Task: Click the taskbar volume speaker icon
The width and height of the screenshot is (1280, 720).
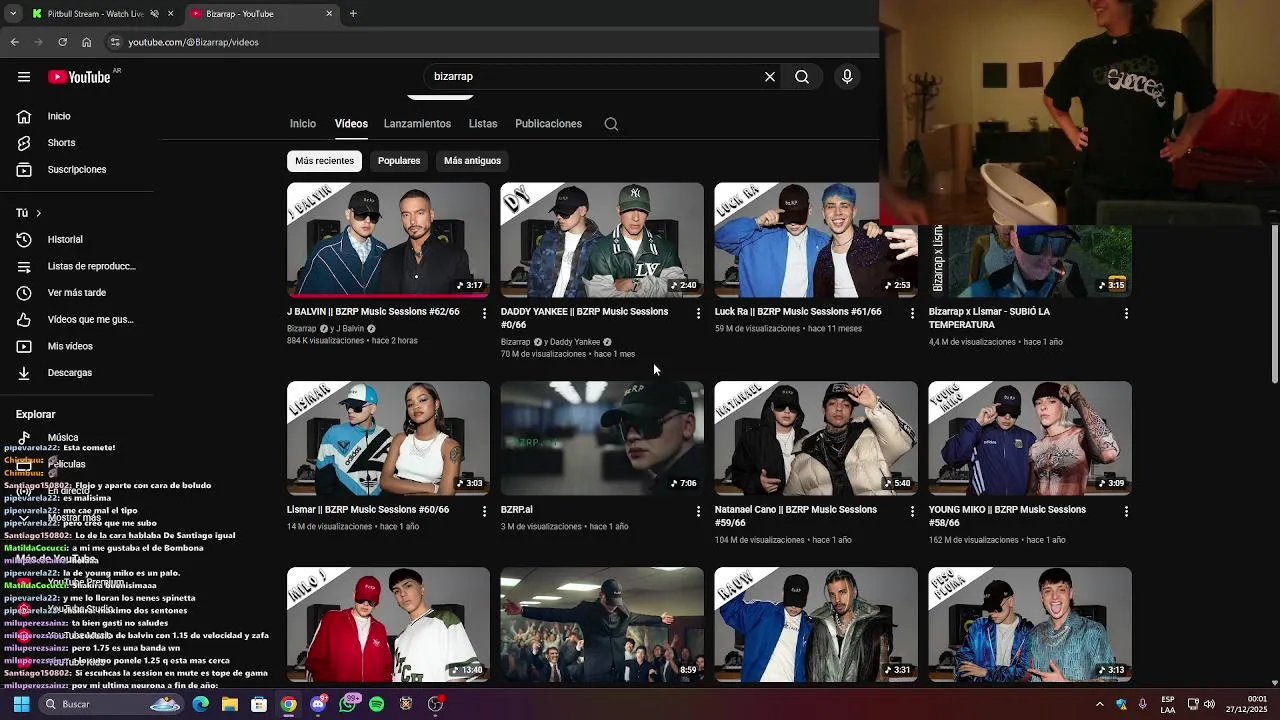Action: coord(1208,704)
